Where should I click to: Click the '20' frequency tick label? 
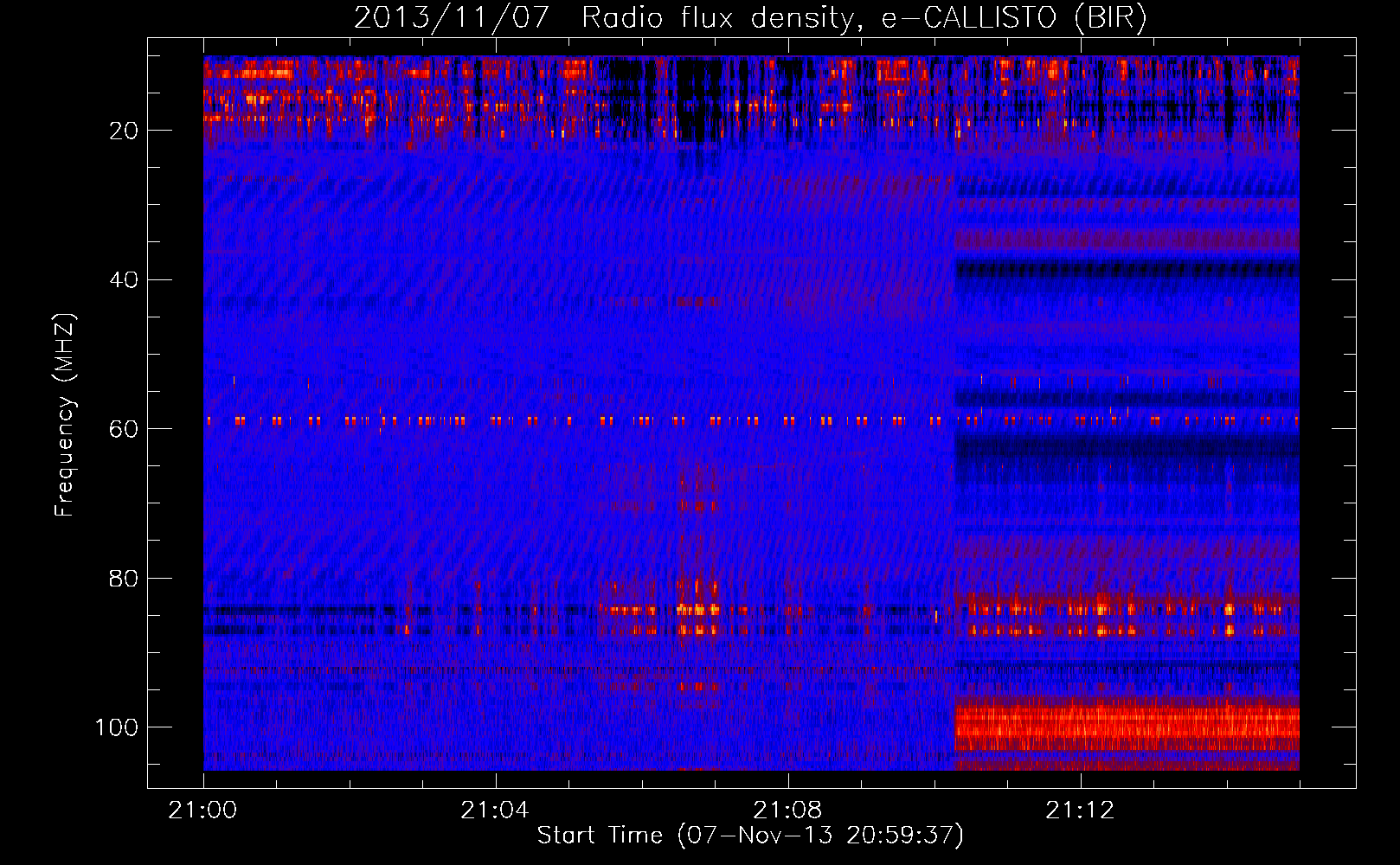(125, 131)
